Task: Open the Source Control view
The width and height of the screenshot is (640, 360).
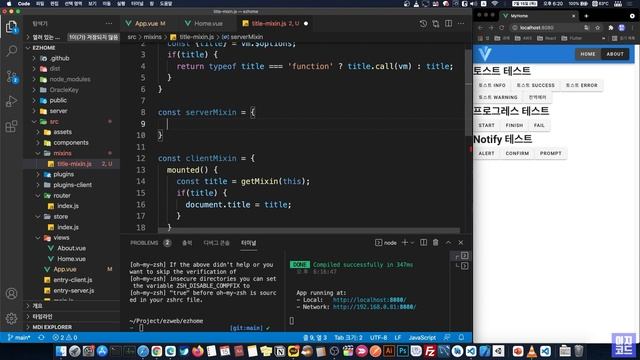Action: tap(11, 76)
